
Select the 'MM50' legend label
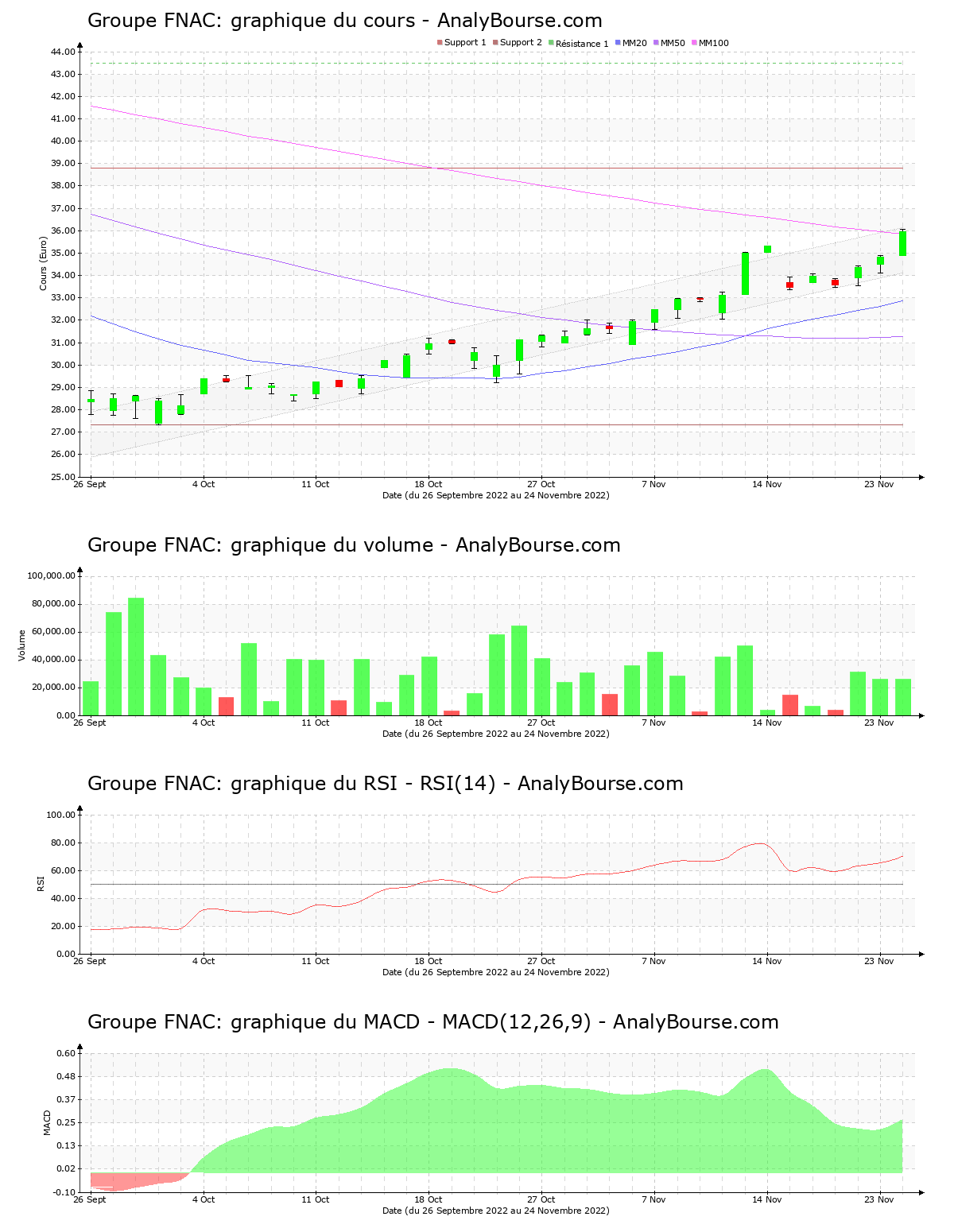(x=673, y=43)
